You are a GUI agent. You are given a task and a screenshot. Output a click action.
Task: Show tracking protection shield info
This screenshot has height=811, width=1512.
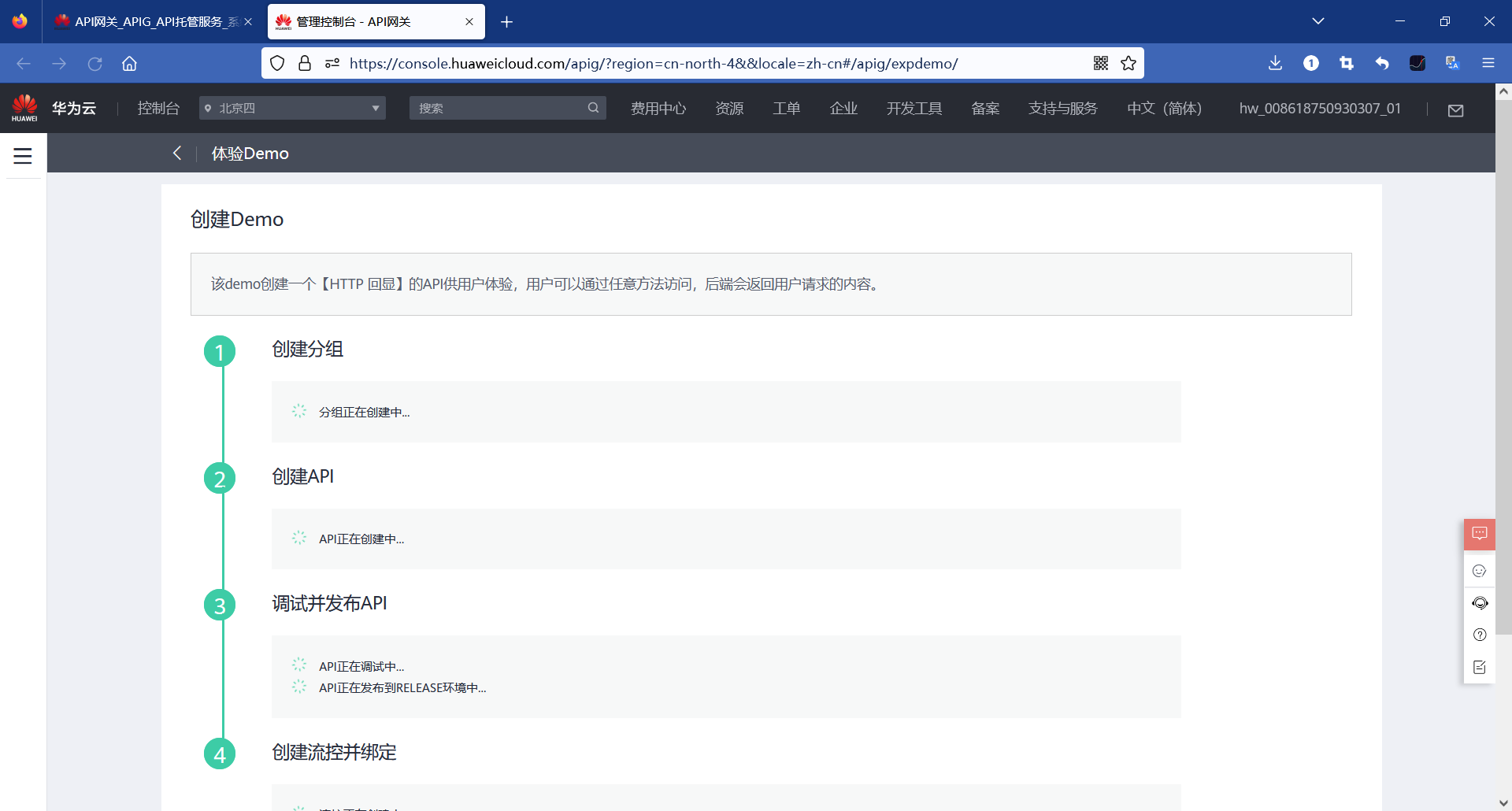277,64
